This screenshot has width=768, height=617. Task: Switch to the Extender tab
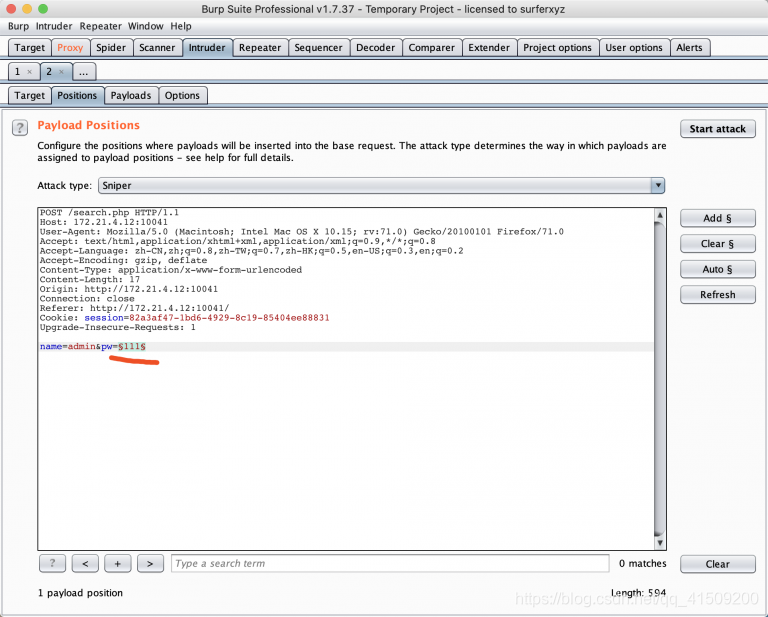click(489, 47)
